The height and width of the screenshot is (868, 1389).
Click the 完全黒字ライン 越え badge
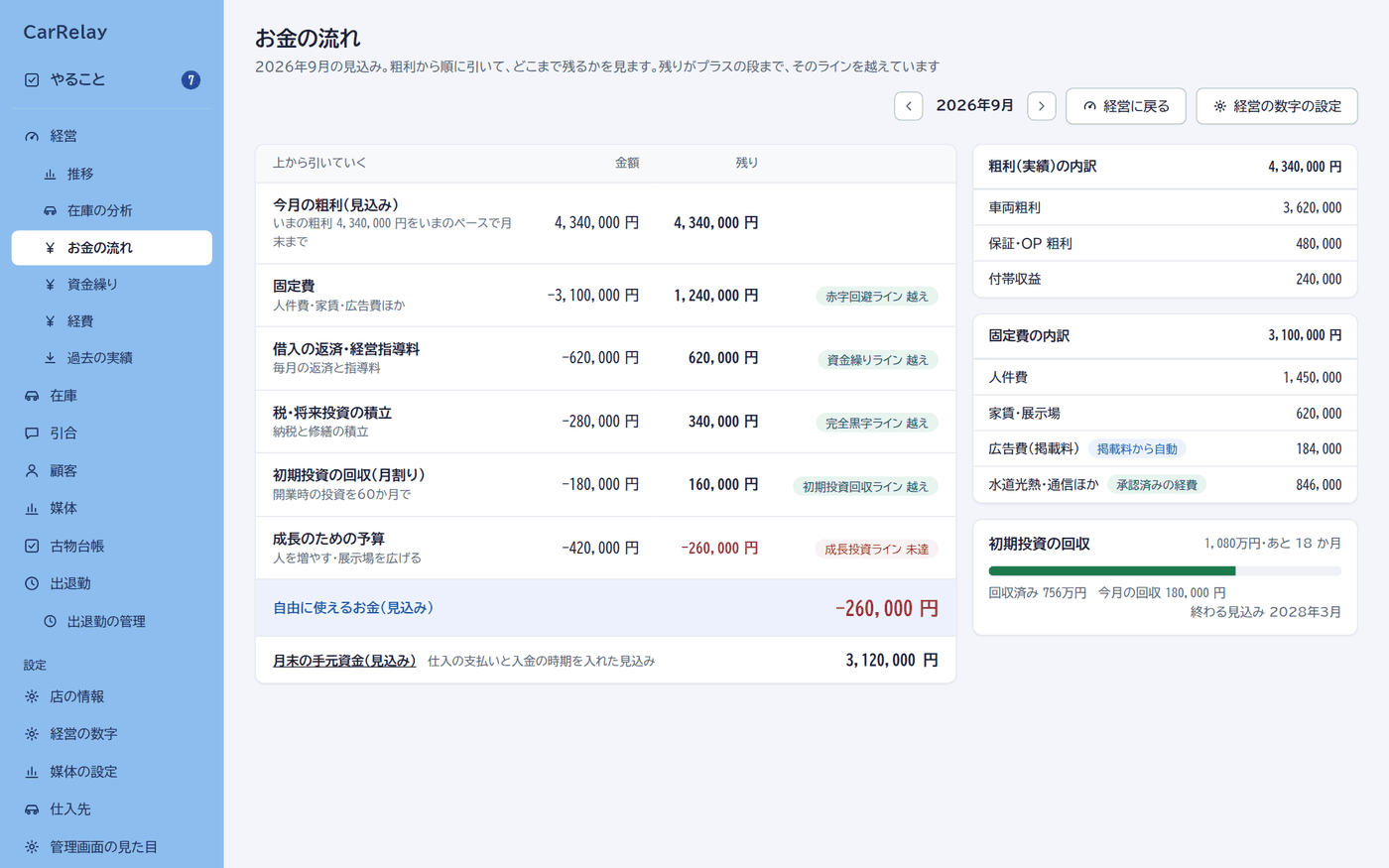877,423
